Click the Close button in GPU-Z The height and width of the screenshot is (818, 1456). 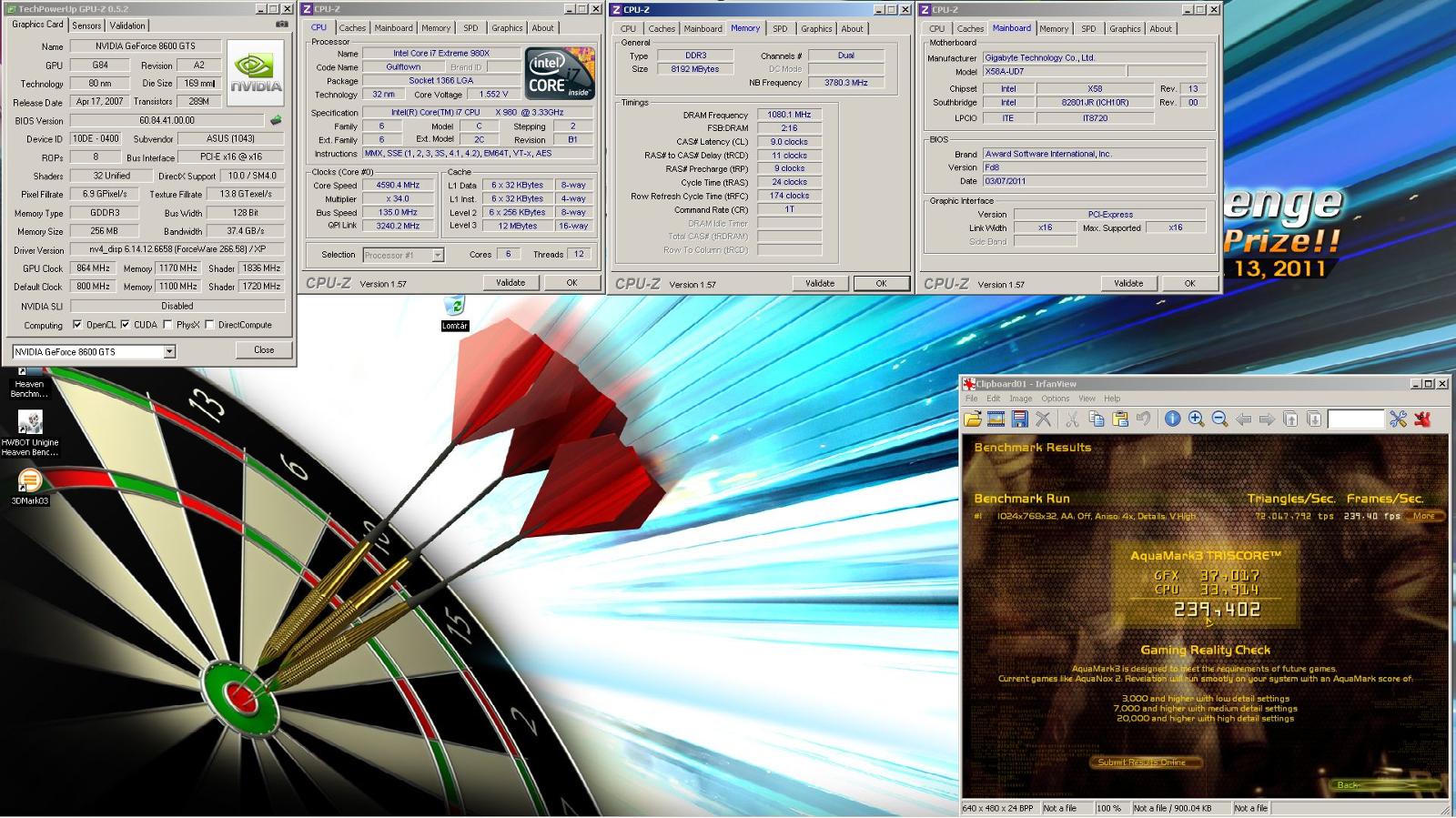264,349
